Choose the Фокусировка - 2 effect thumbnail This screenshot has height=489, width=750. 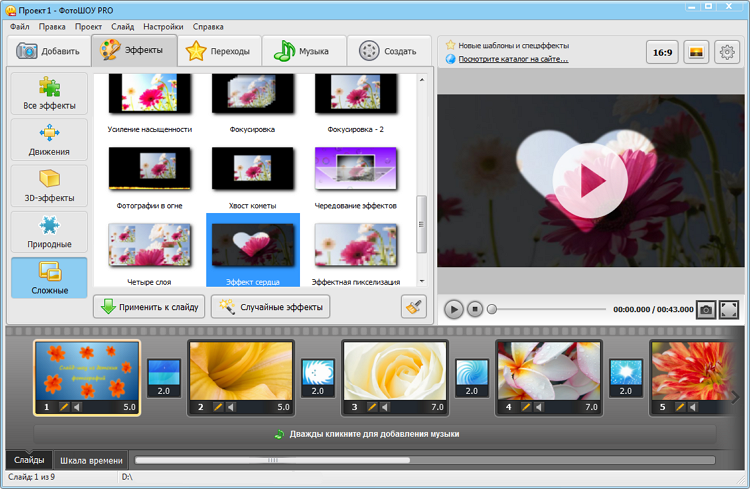pyautogui.click(x=355, y=94)
